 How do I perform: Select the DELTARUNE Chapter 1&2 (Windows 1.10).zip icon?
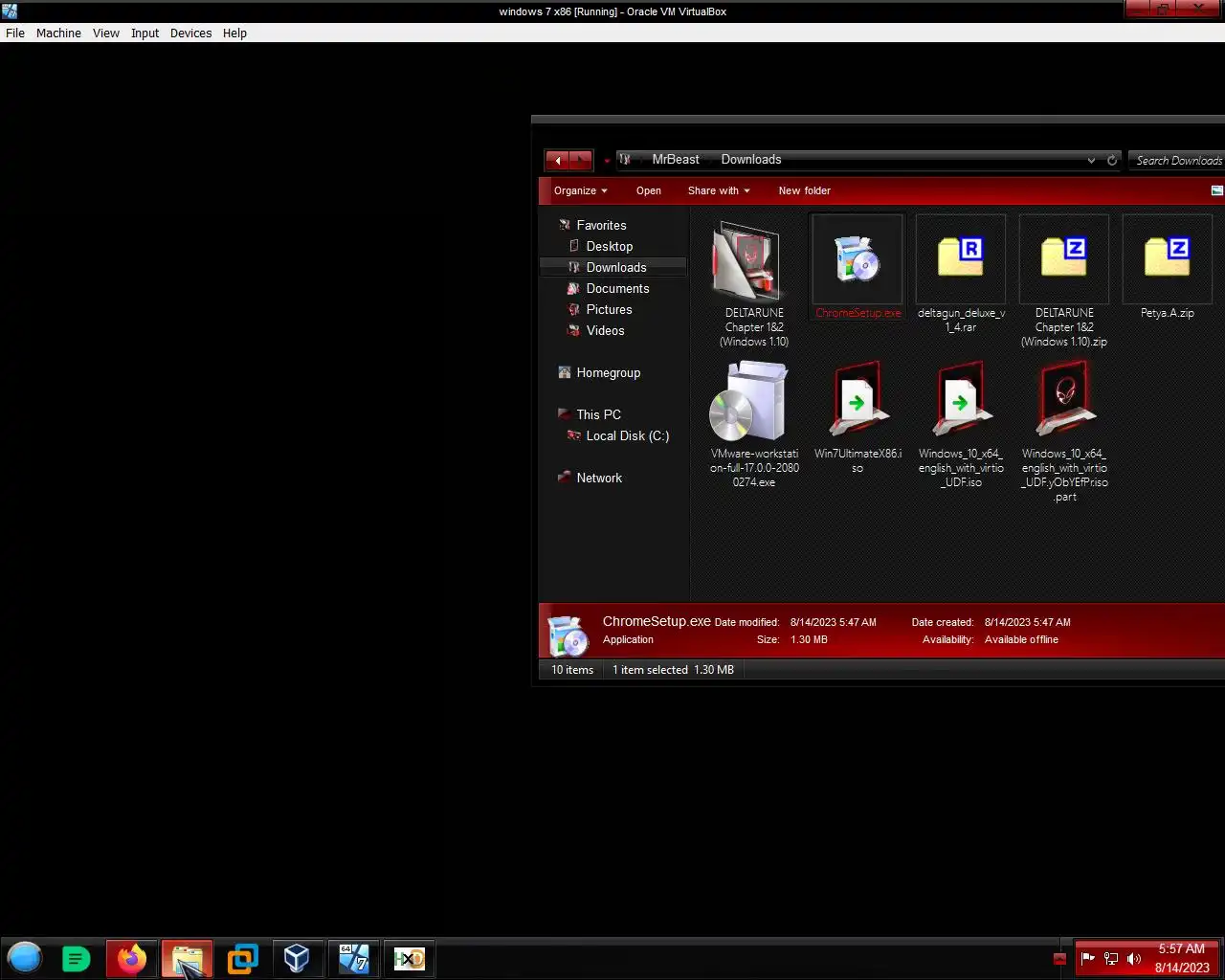[x=1064, y=258]
